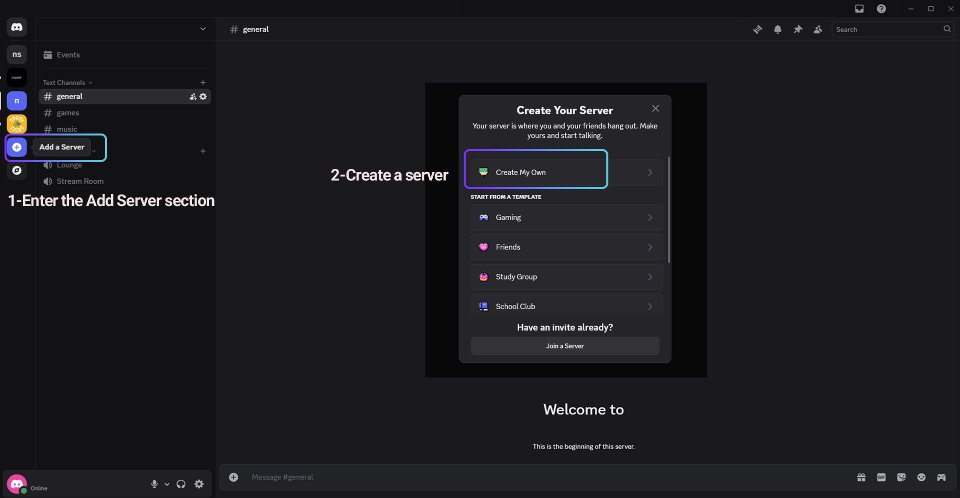Click create invite icon on general channel
Viewport: 960px width, 498px height.
click(193, 97)
